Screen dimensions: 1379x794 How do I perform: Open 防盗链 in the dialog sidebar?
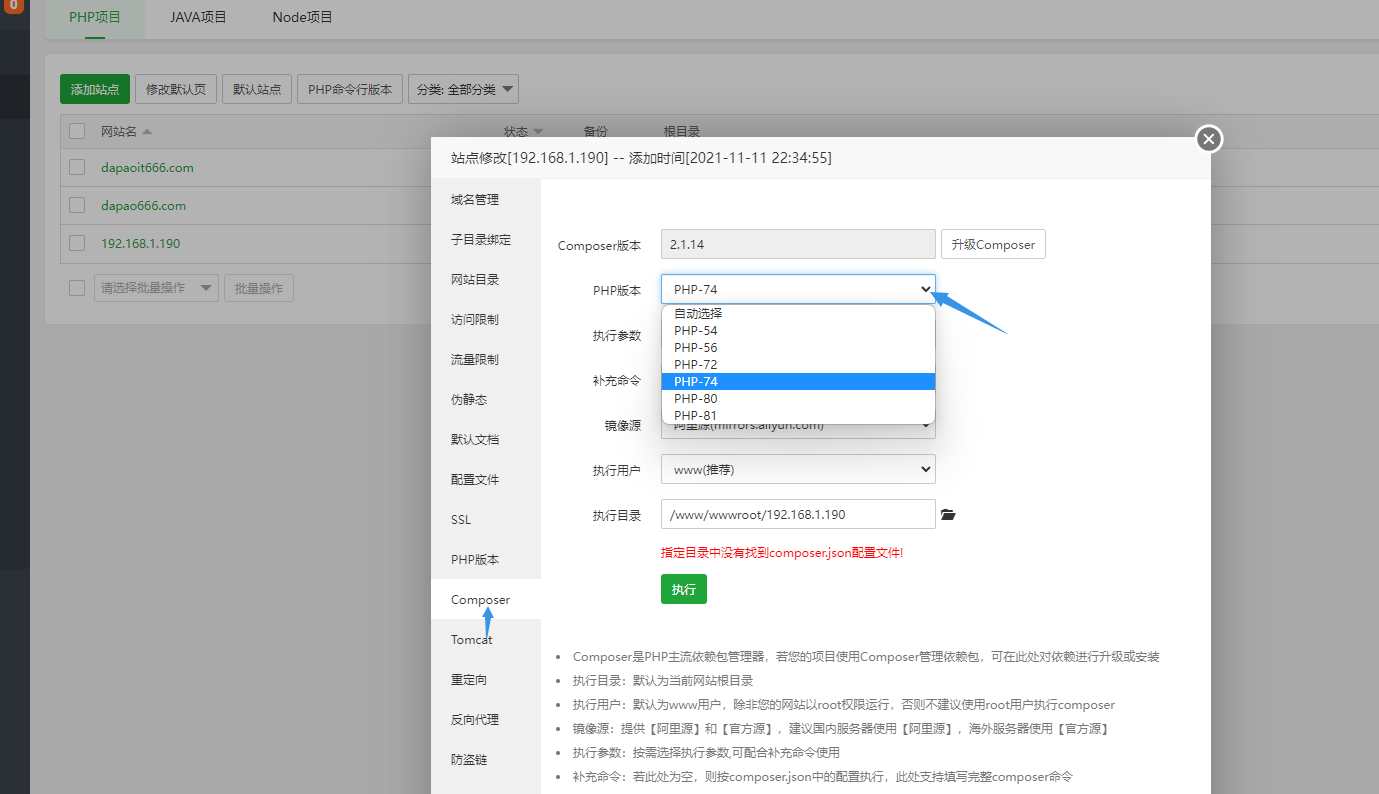tap(486, 760)
